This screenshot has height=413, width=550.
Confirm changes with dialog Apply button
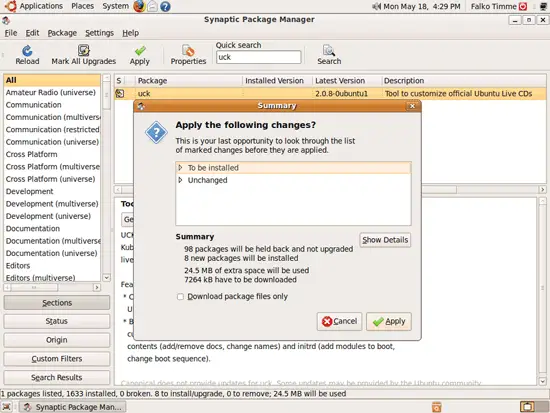[389, 321]
